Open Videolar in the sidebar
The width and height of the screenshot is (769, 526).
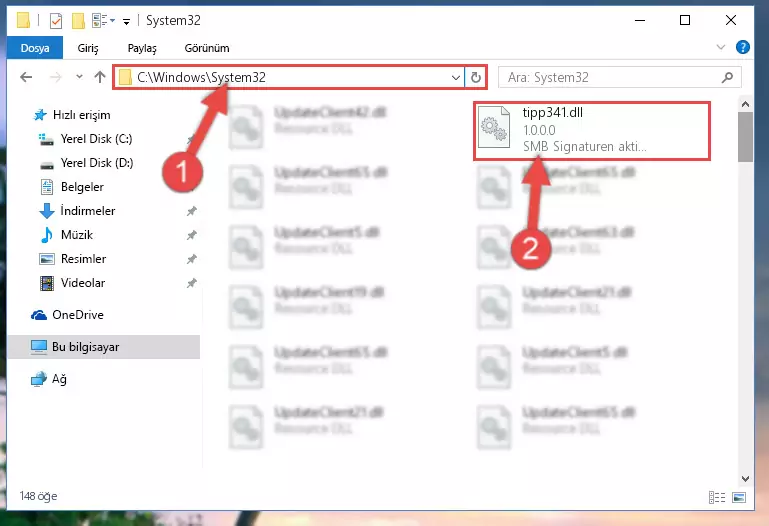[83, 283]
